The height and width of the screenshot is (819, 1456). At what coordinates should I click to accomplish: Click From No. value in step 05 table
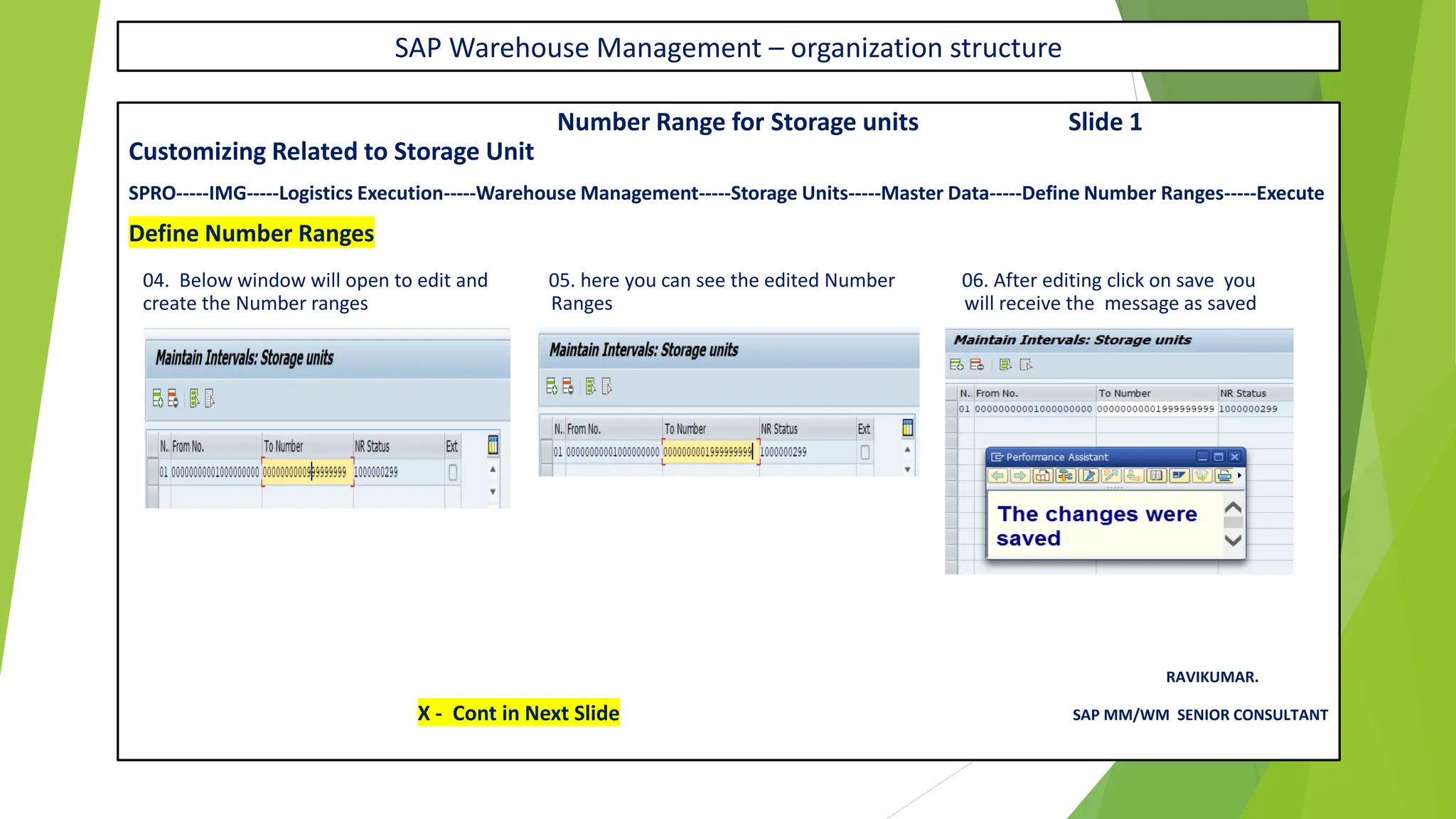pyautogui.click(x=613, y=452)
